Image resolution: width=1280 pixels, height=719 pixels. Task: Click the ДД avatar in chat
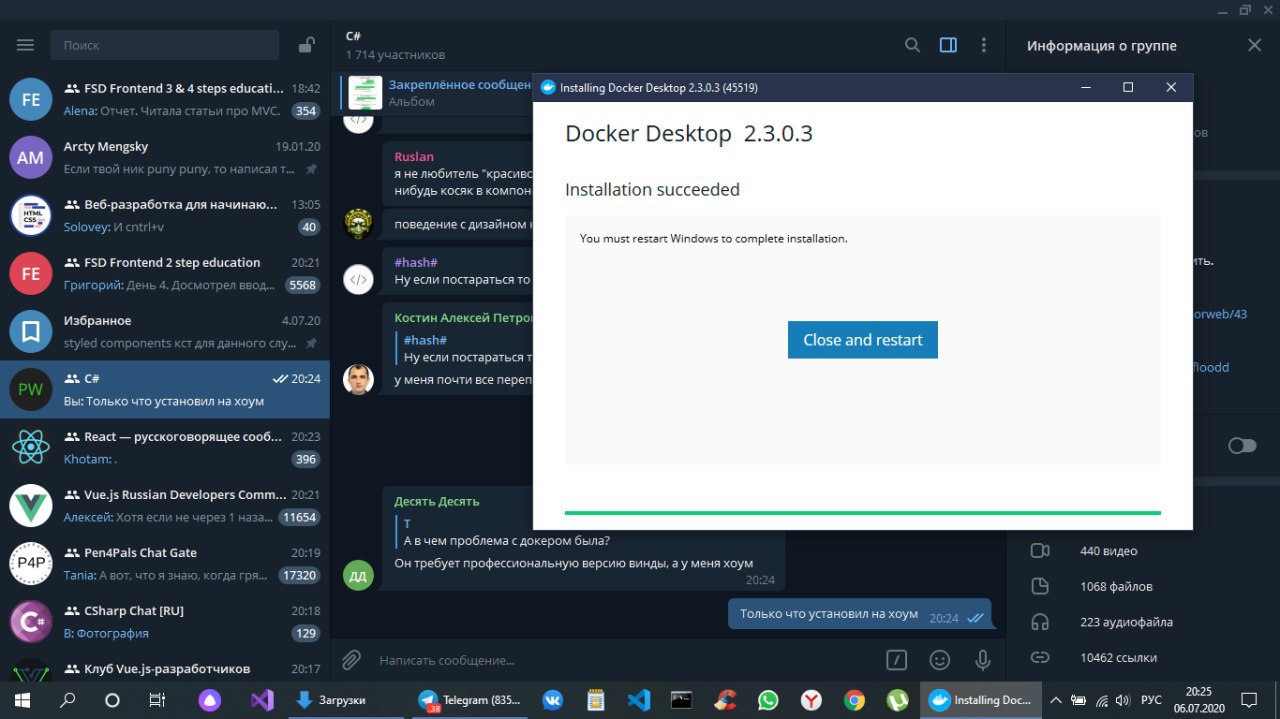[x=358, y=575]
